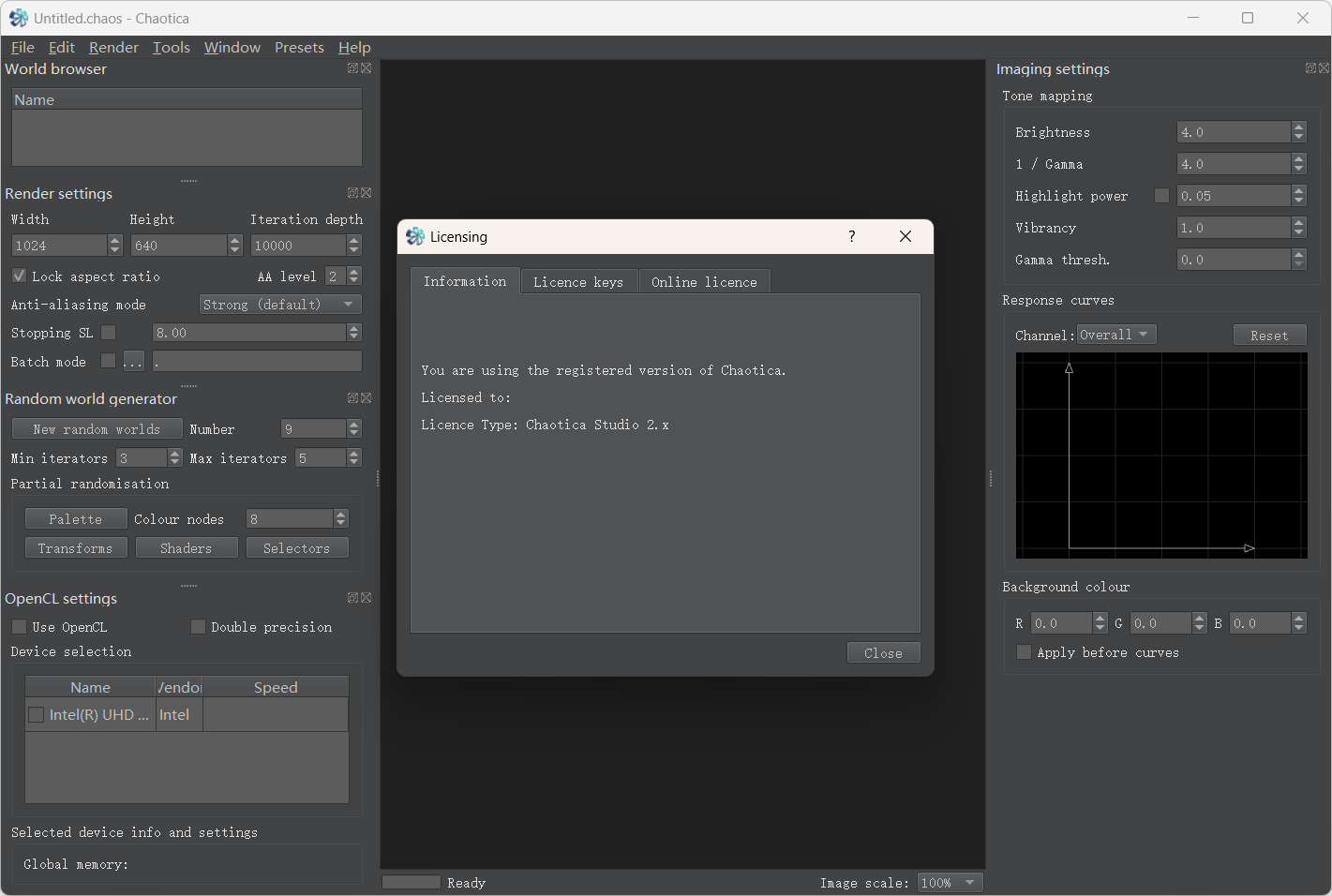Increase Brightness with the up arrow

(x=1299, y=127)
